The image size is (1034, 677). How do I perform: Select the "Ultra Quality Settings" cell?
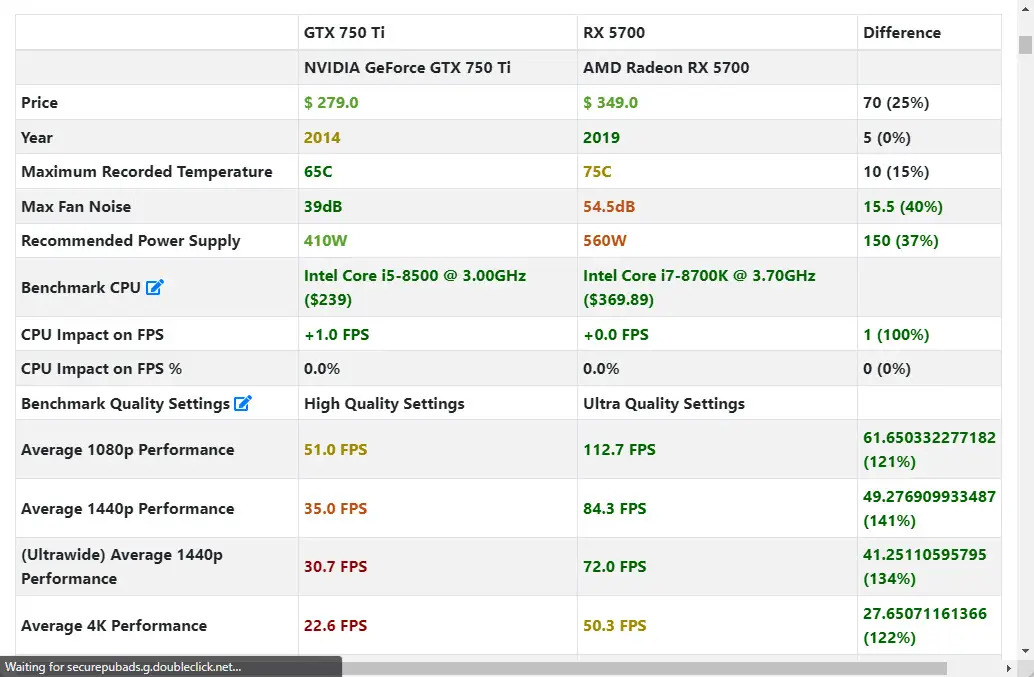[x=664, y=403]
